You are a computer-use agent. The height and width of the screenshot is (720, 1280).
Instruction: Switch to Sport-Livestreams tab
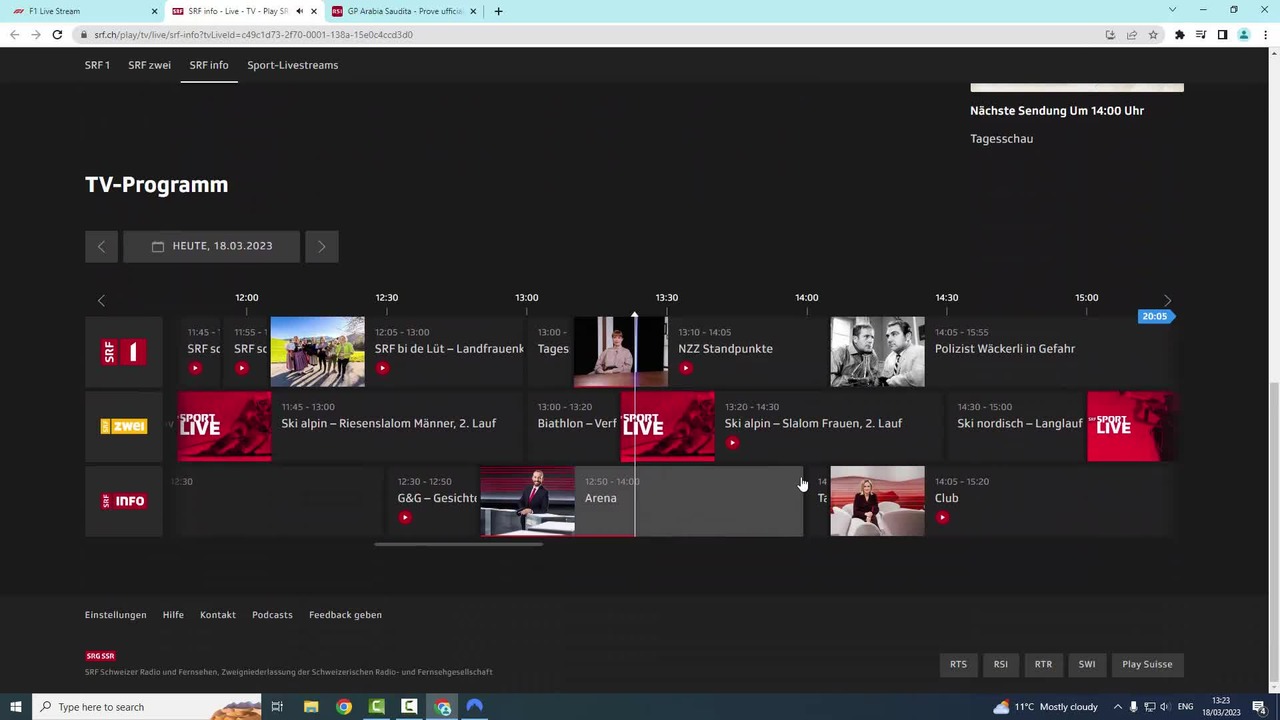click(293, 65)
